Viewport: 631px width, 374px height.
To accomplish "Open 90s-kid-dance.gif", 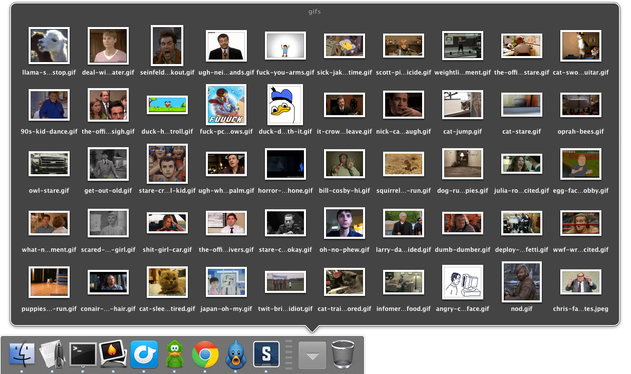I will pyautogui.click(x=49, y=105).
